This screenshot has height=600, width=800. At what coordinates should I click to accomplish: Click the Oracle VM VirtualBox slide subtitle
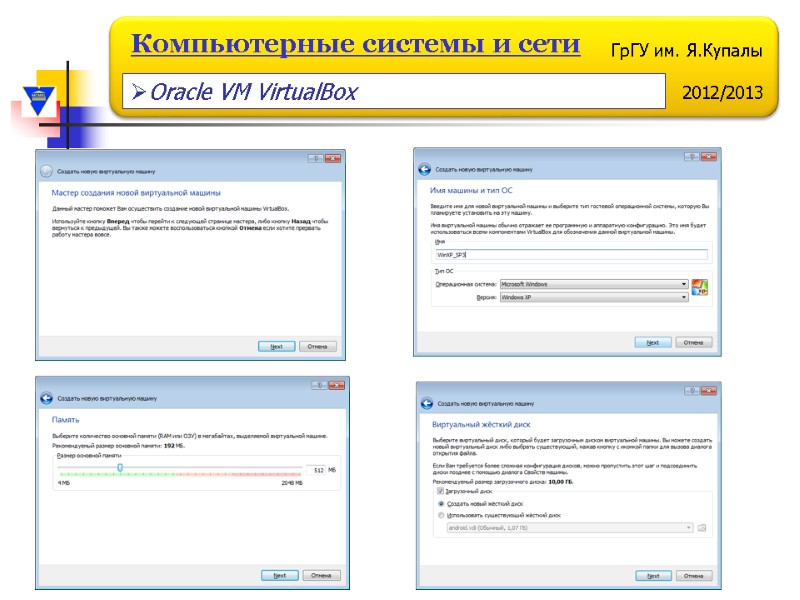click(x=254, y=92)
